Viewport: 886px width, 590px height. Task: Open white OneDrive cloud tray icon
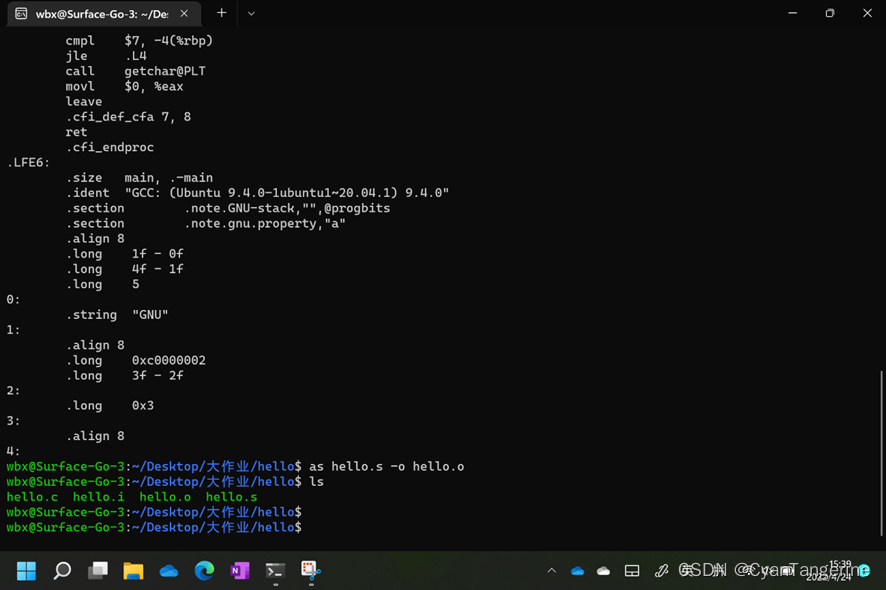coord(603,571)
